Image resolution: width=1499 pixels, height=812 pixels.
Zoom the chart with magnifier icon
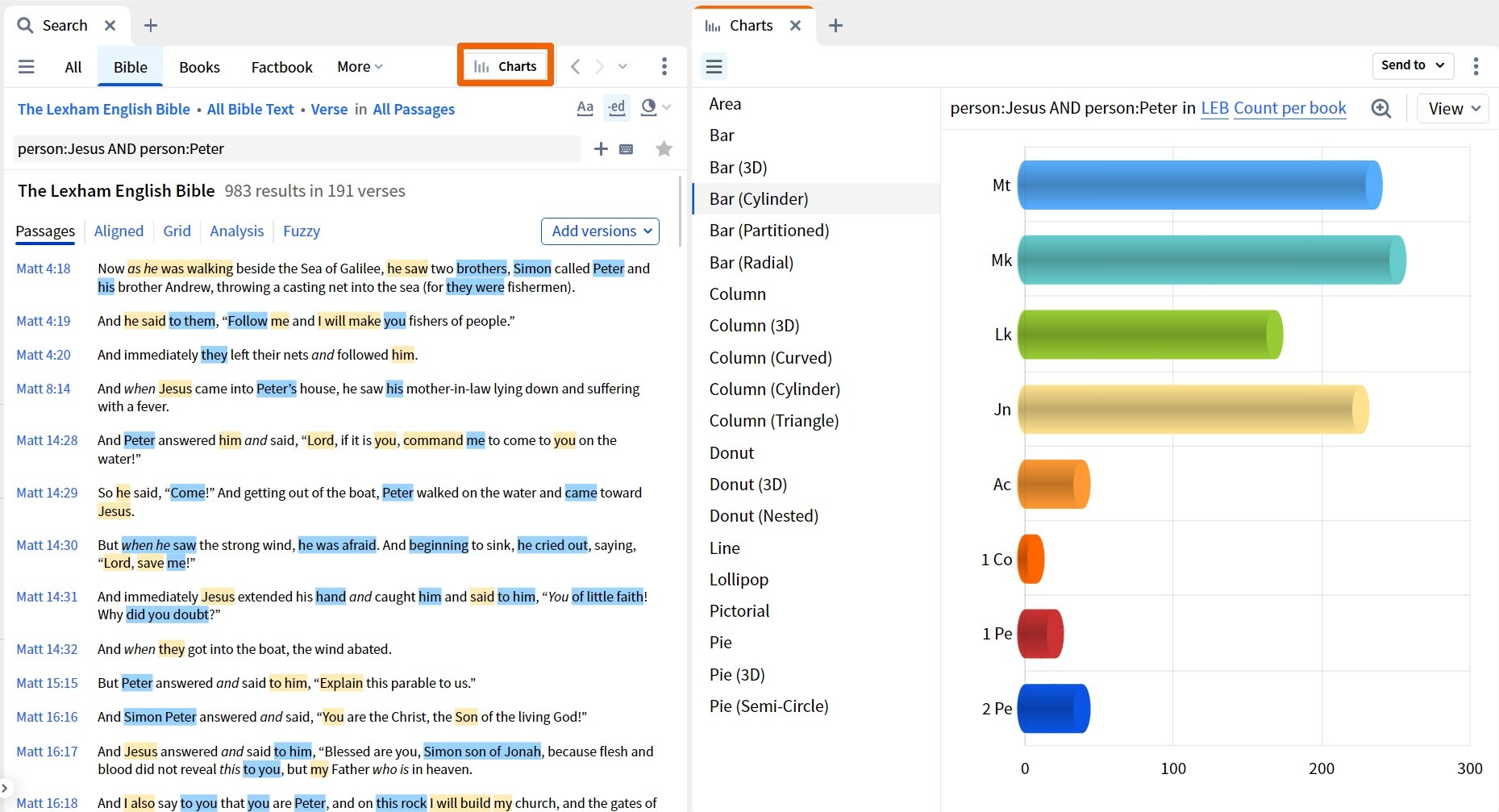click(1381, 108)
